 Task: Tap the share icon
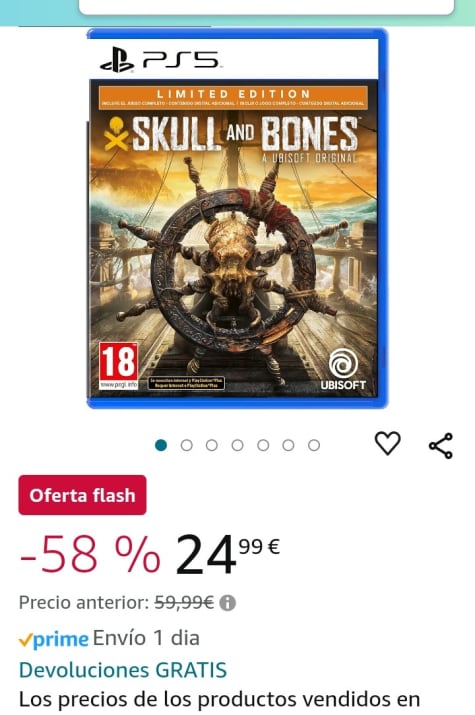tap(441, 446)
